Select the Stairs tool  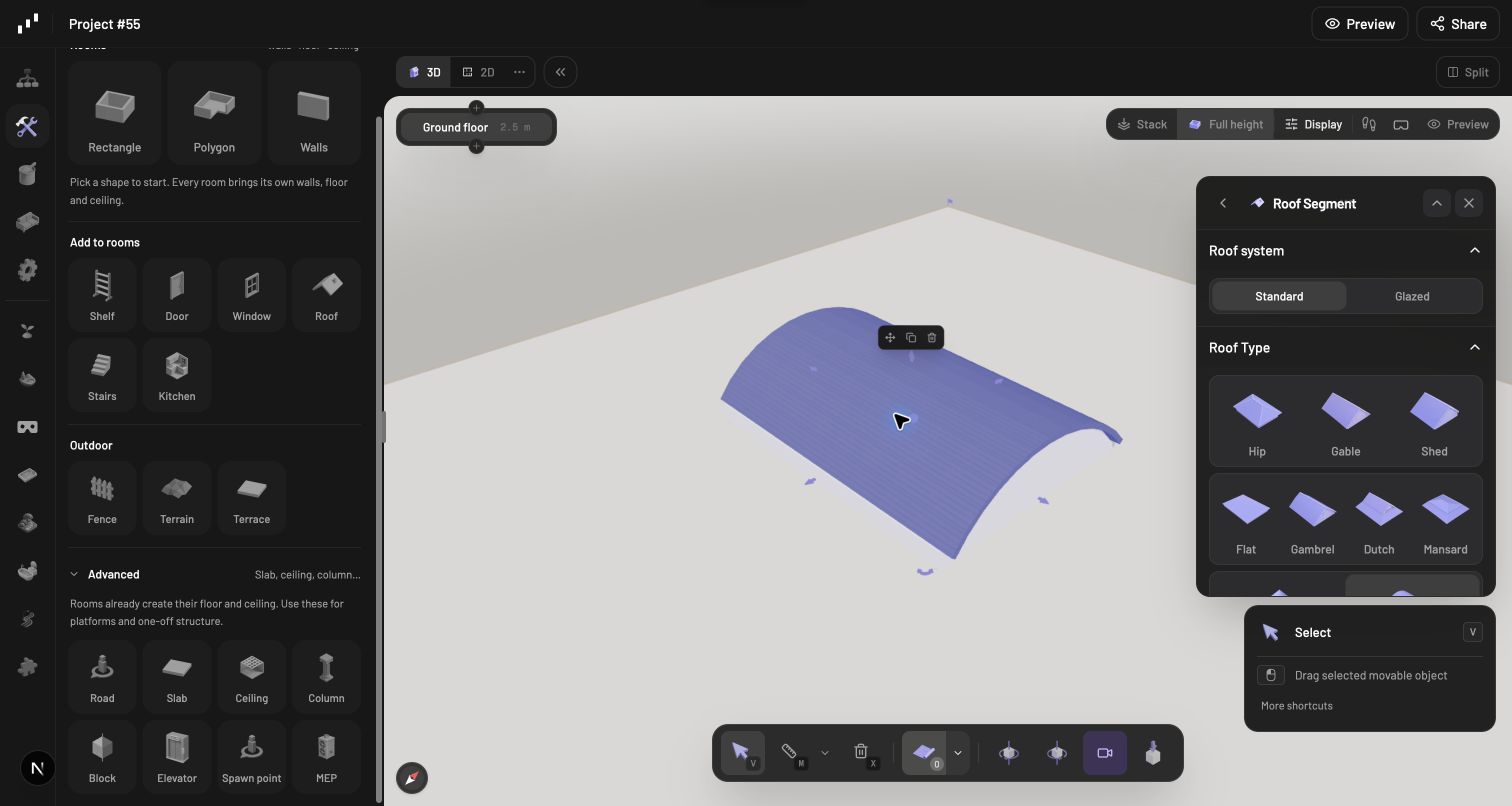coord(102,374)
